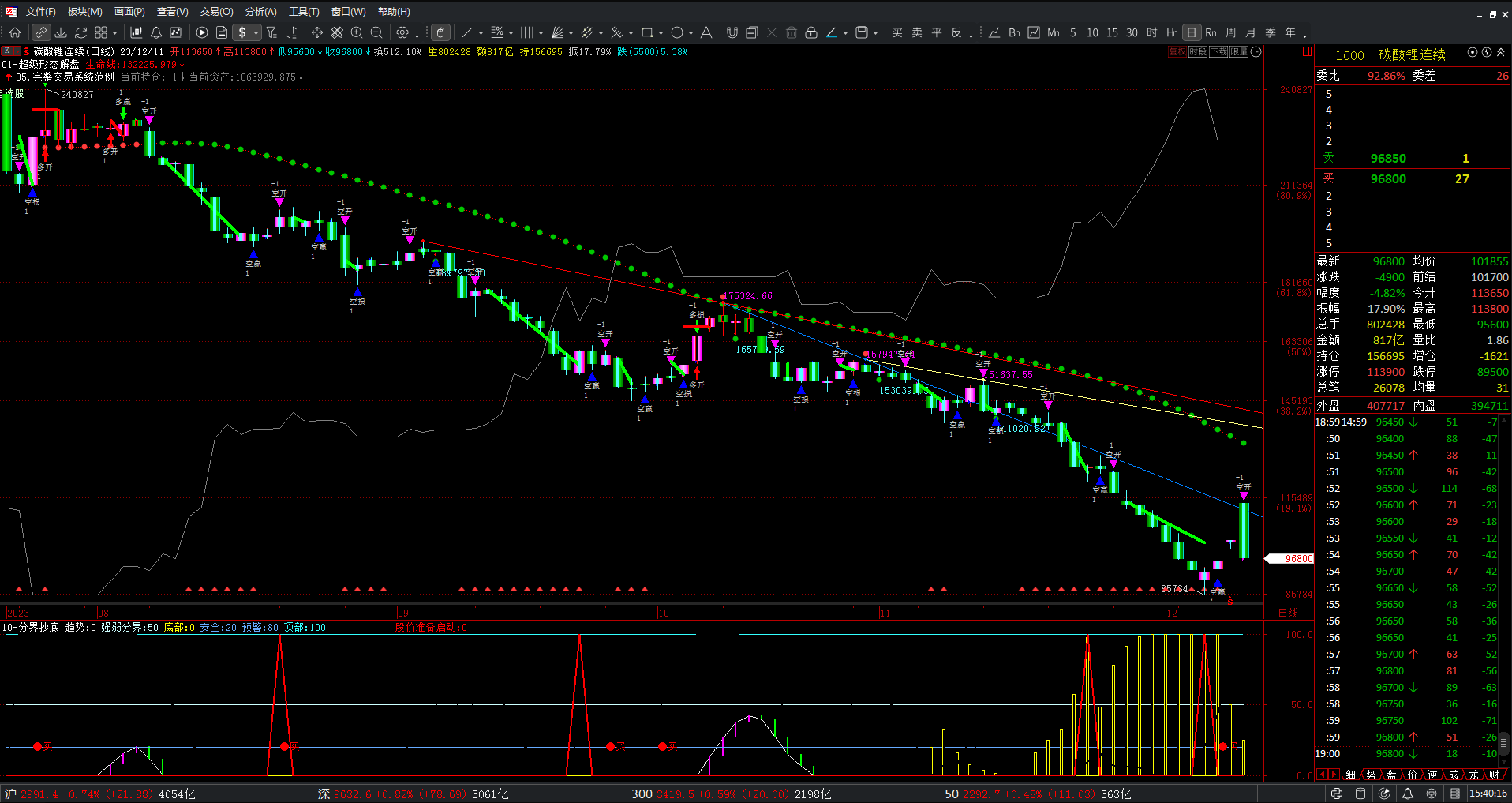Select the fan lines drawing tool
The height and width of the screenshot is (803, 1512).
pos(557,32)
